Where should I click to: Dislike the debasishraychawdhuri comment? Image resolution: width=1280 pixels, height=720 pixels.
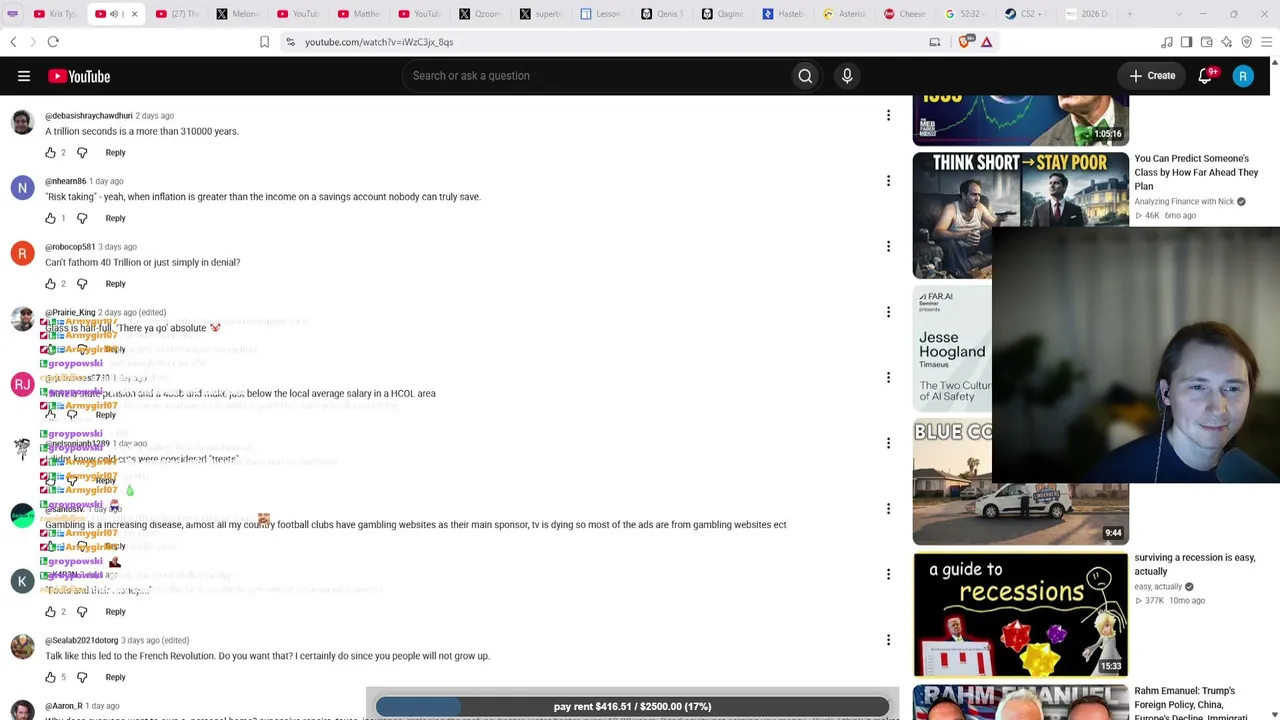(82, 153)
